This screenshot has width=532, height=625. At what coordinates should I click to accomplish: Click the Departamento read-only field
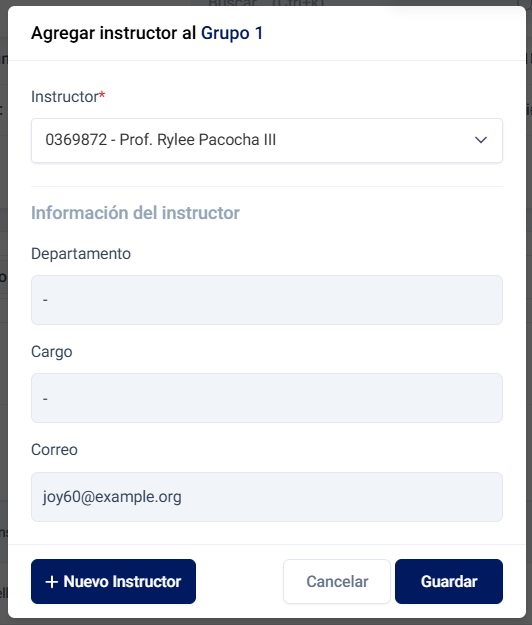267,300
